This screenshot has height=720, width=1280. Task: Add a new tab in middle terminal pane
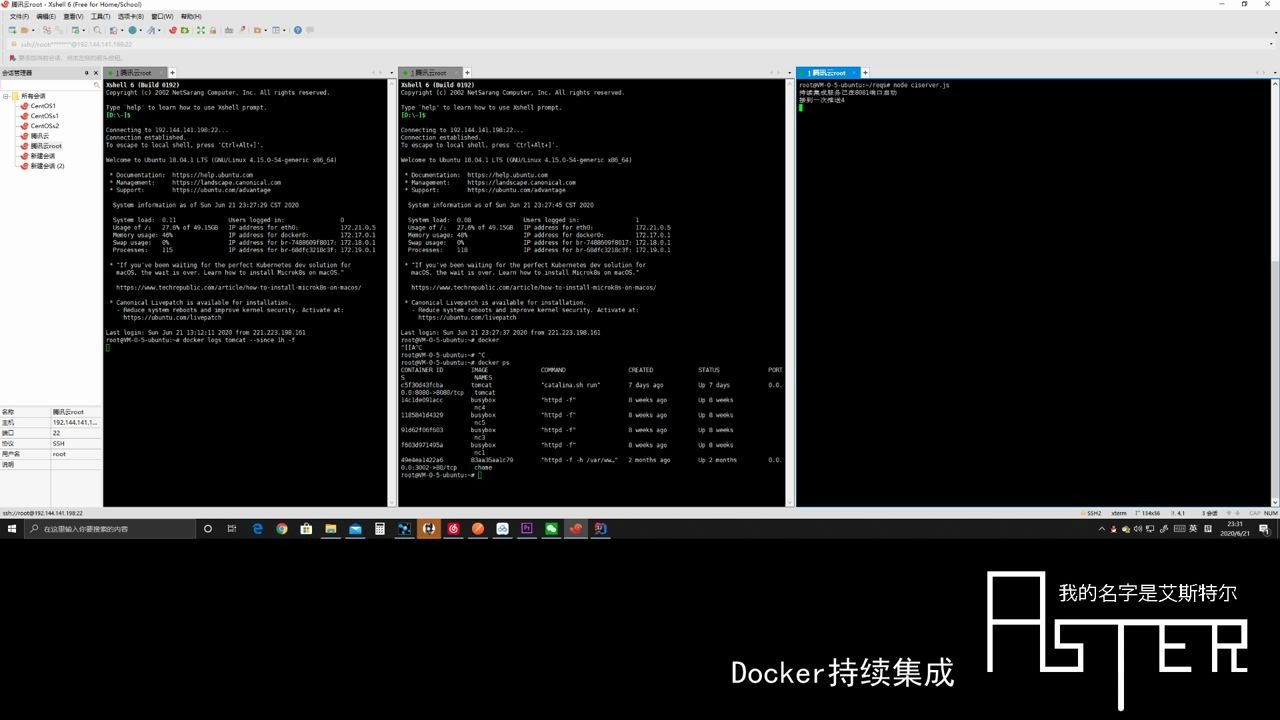467,73
